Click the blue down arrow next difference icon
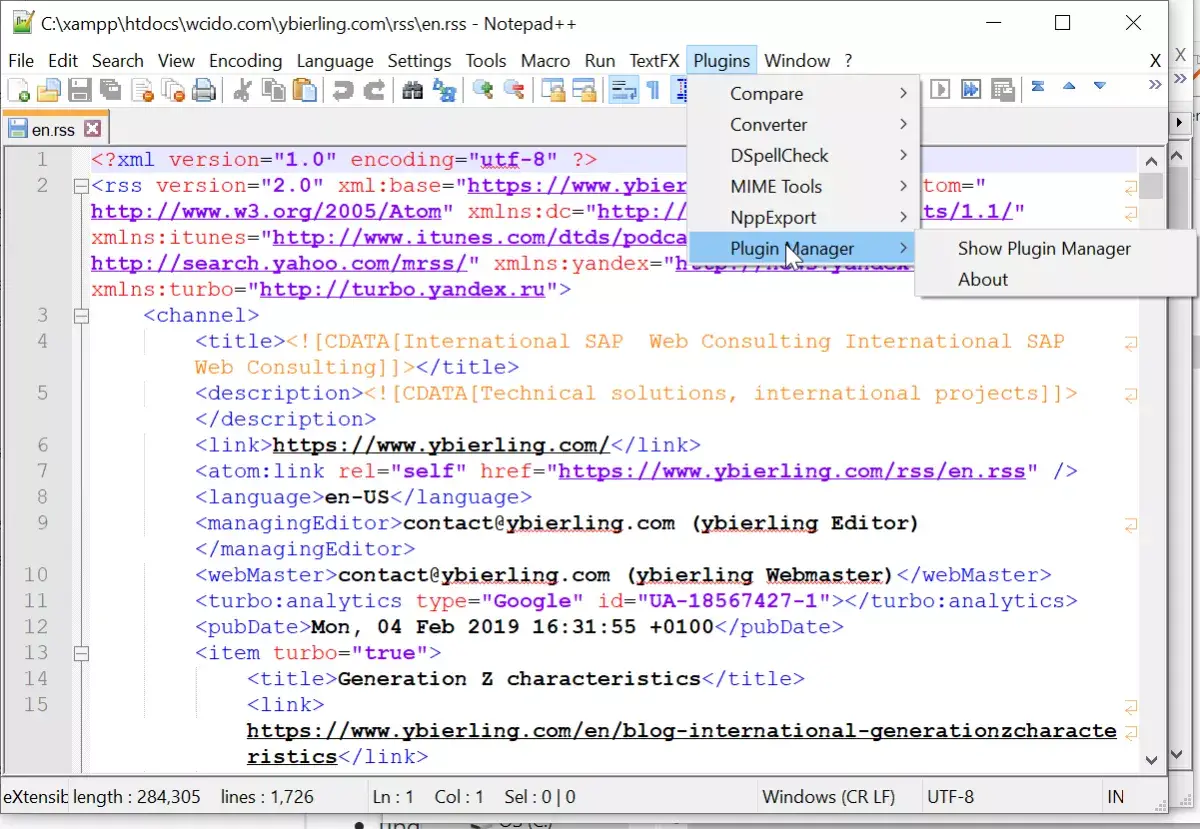 [x=1100, y=86]
